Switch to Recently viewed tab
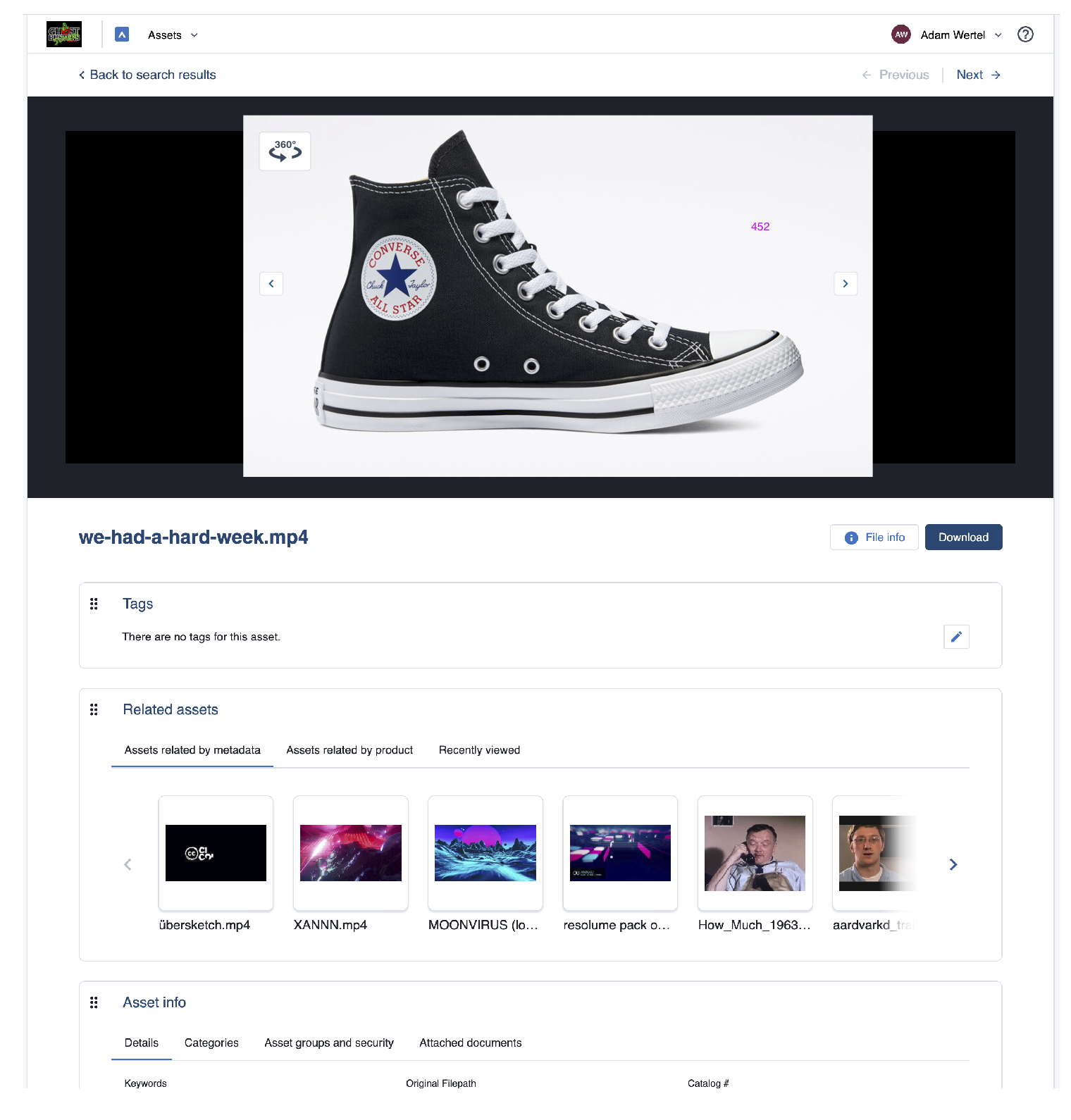The height and width of the screenshot is (1120, 1071). point(479,750)
